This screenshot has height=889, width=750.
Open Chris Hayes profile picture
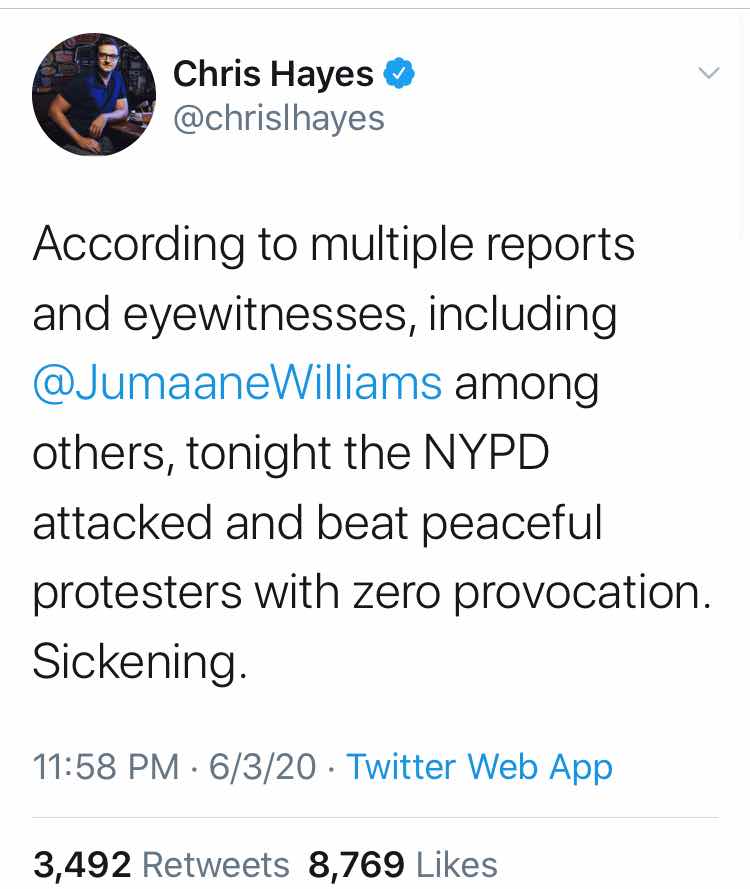94,94
